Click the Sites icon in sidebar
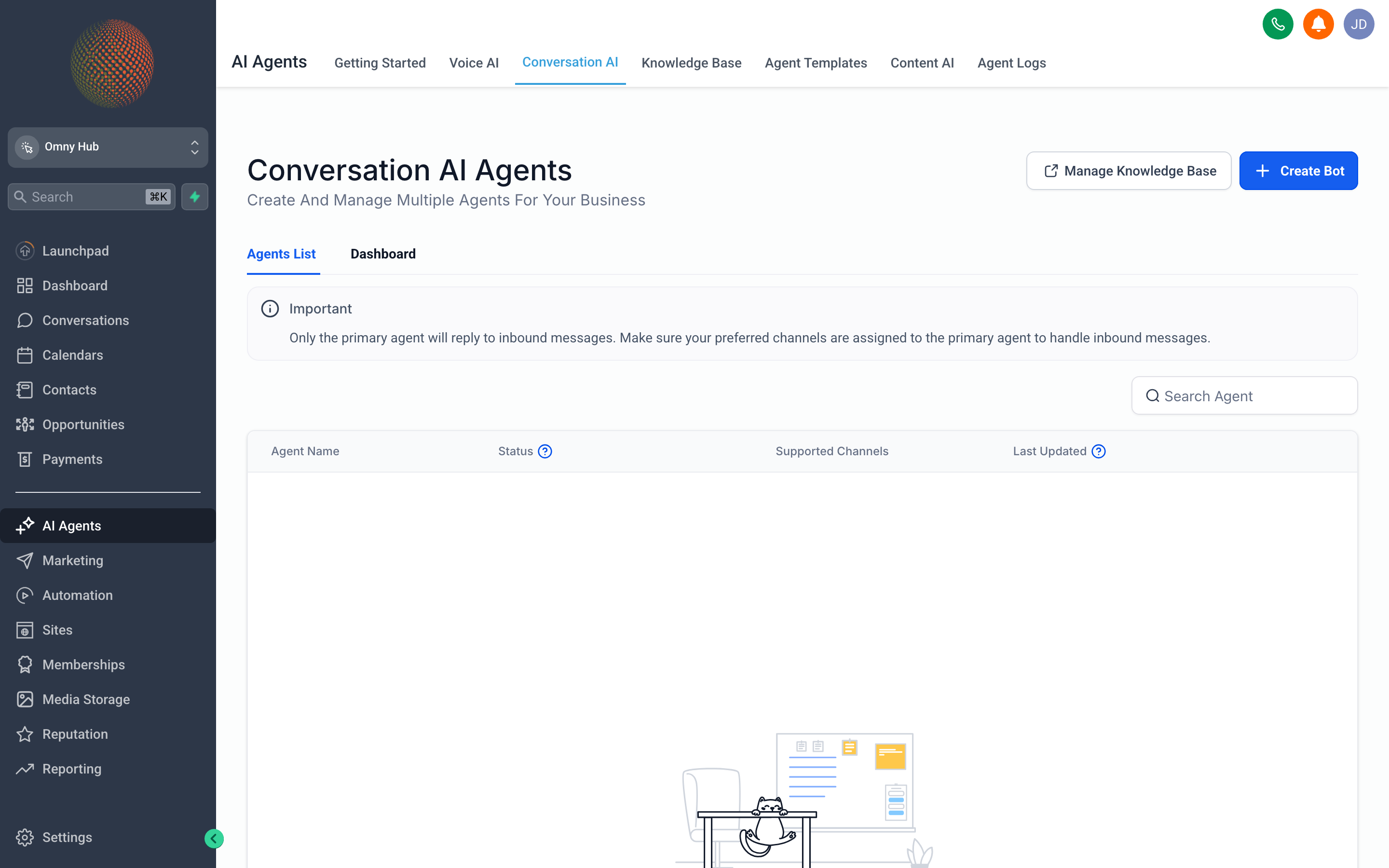Image resolution: width=1389 pixels, height=868 pixels. (25, 630)
